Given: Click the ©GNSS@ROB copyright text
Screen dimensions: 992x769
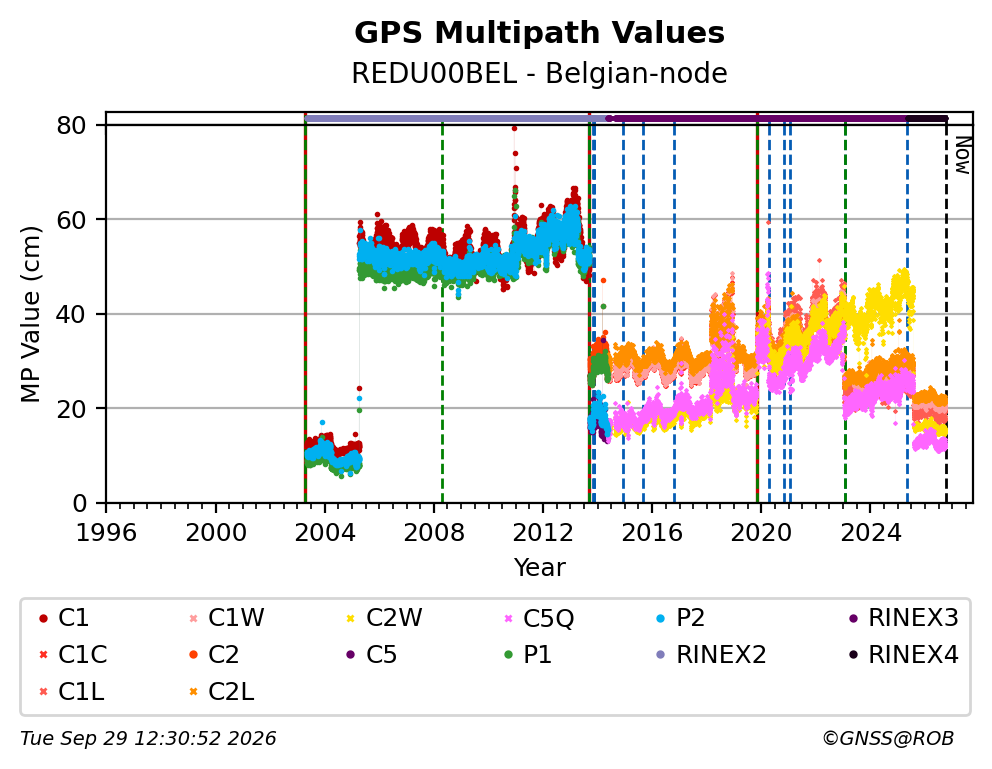Looking at the screenshot, I should (x=888, y=738).
